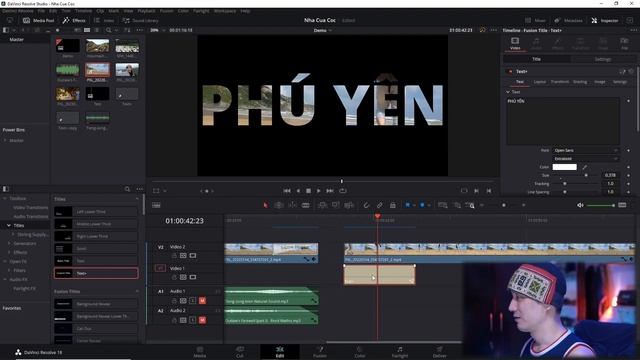
Task: Open timeline name dropdown above viewer
Action: 322,30
